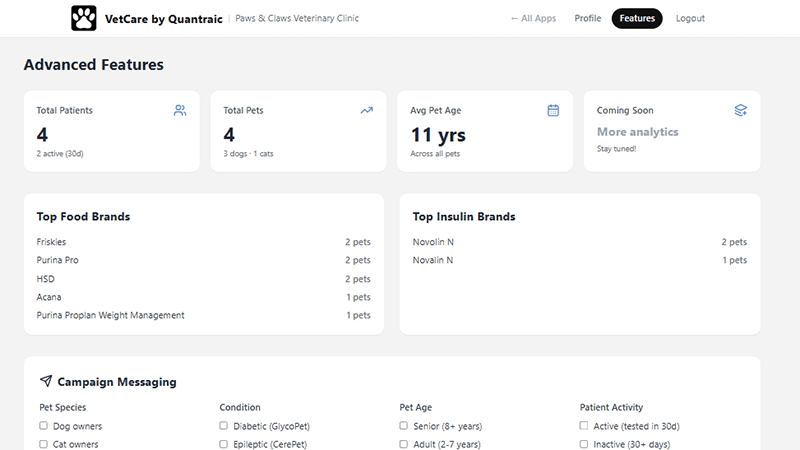Viewport: 800px width, 450px height.
Task: Click the Advanced Features heading
Action: click(94, 65)
